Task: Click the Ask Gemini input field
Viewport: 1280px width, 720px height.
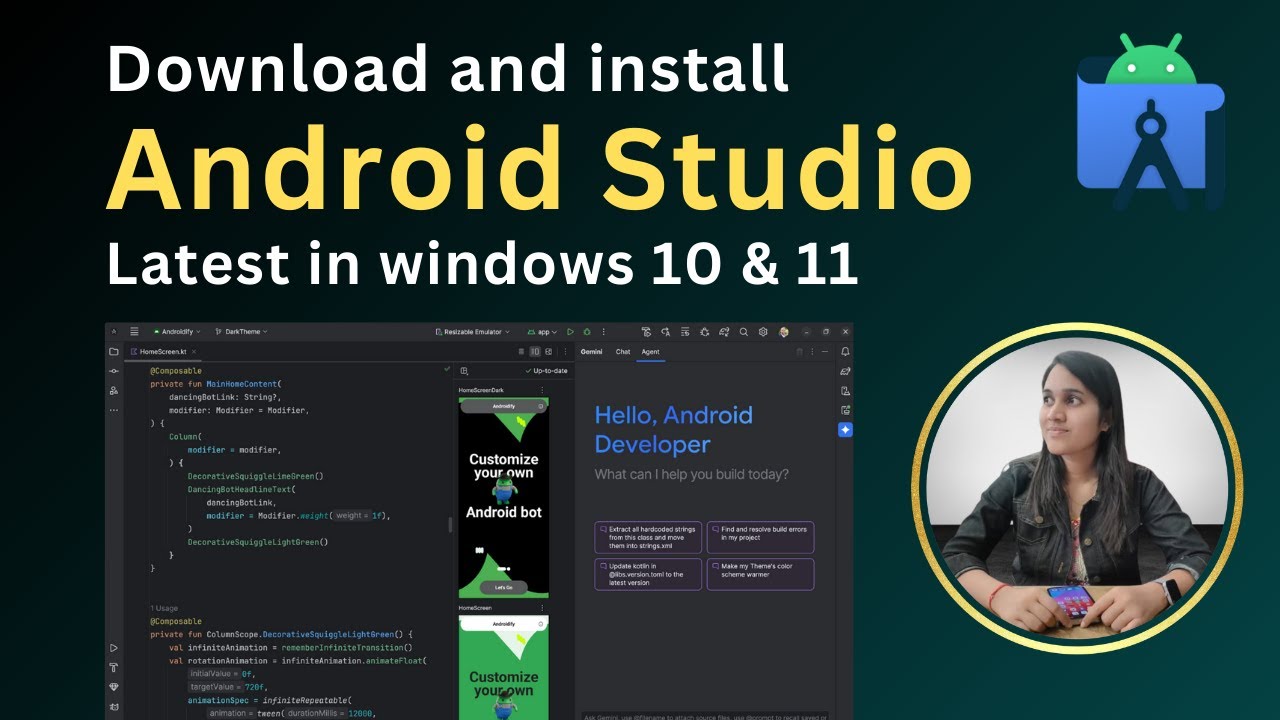Action: [x=705, y=715]
